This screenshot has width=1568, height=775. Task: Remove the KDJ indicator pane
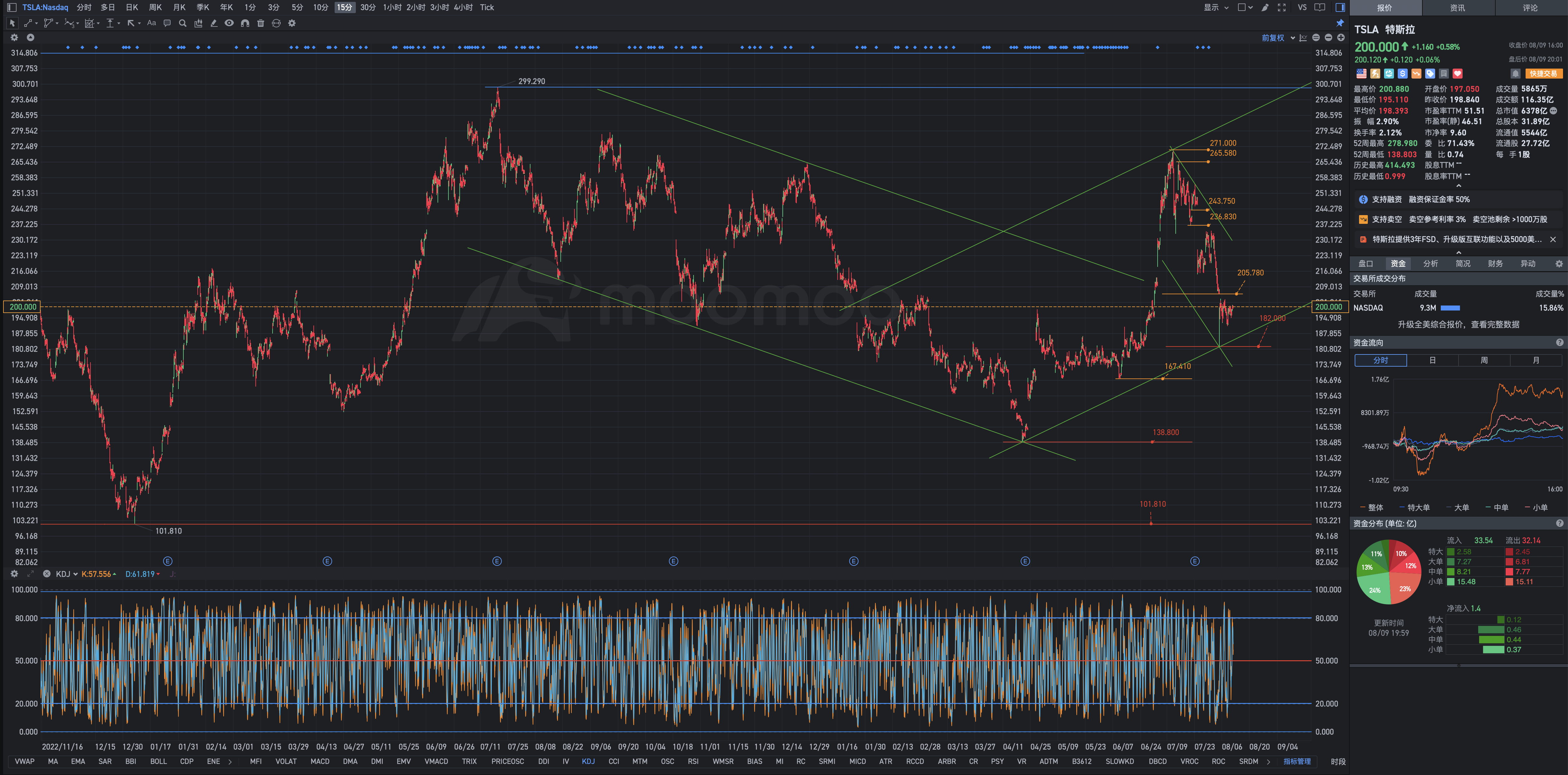pyautogui.click(x=46, y=574)
